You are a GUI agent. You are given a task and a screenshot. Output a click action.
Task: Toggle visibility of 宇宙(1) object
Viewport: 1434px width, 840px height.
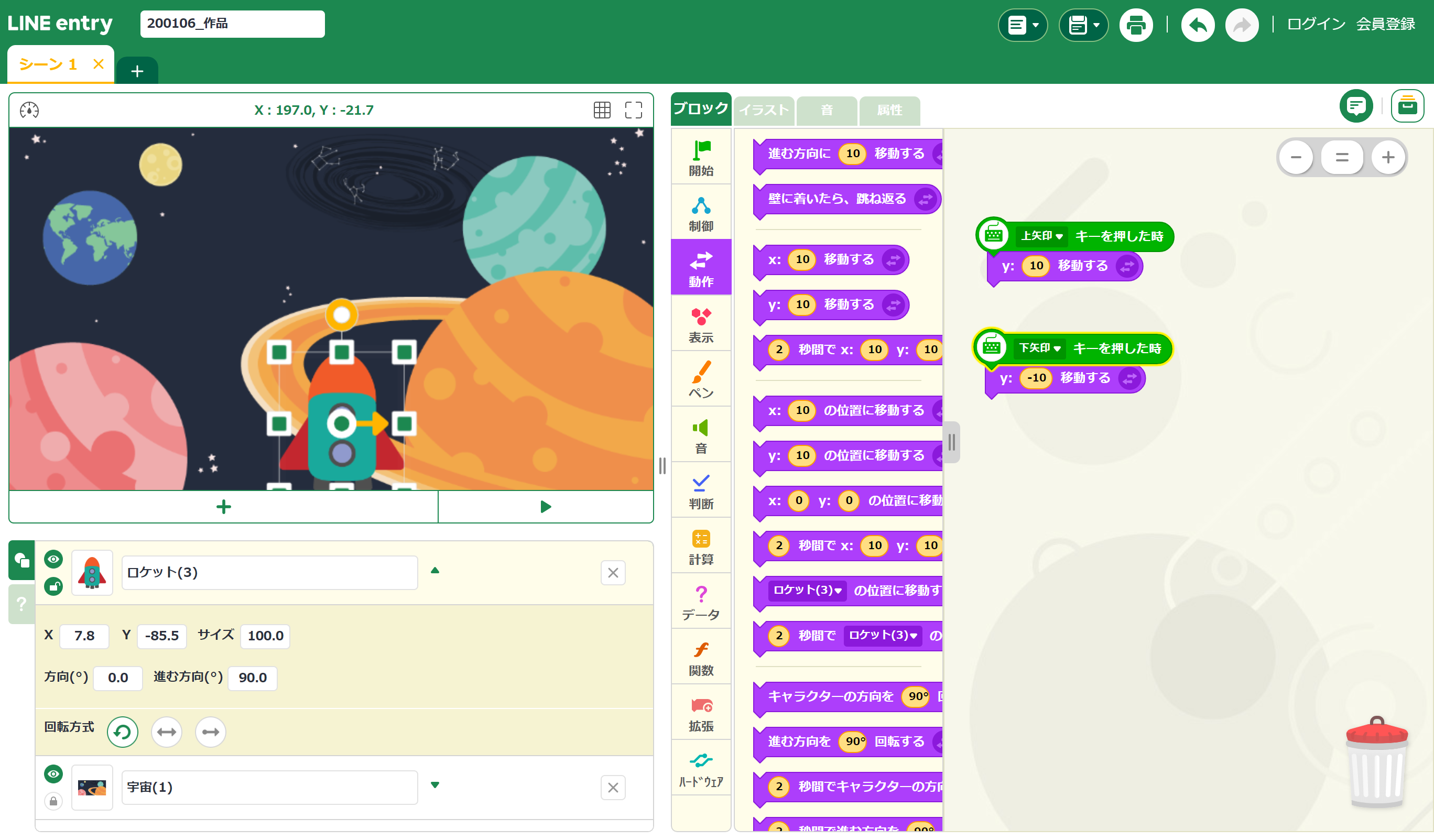coord(53,773)
